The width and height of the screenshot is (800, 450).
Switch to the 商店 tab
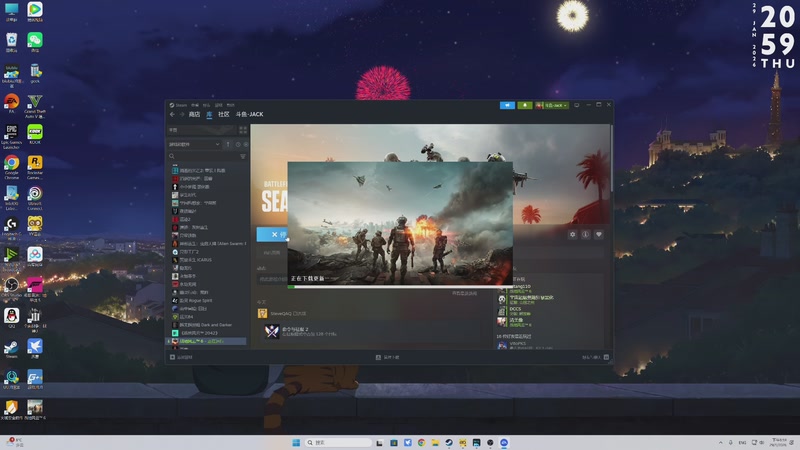(194, 114)
